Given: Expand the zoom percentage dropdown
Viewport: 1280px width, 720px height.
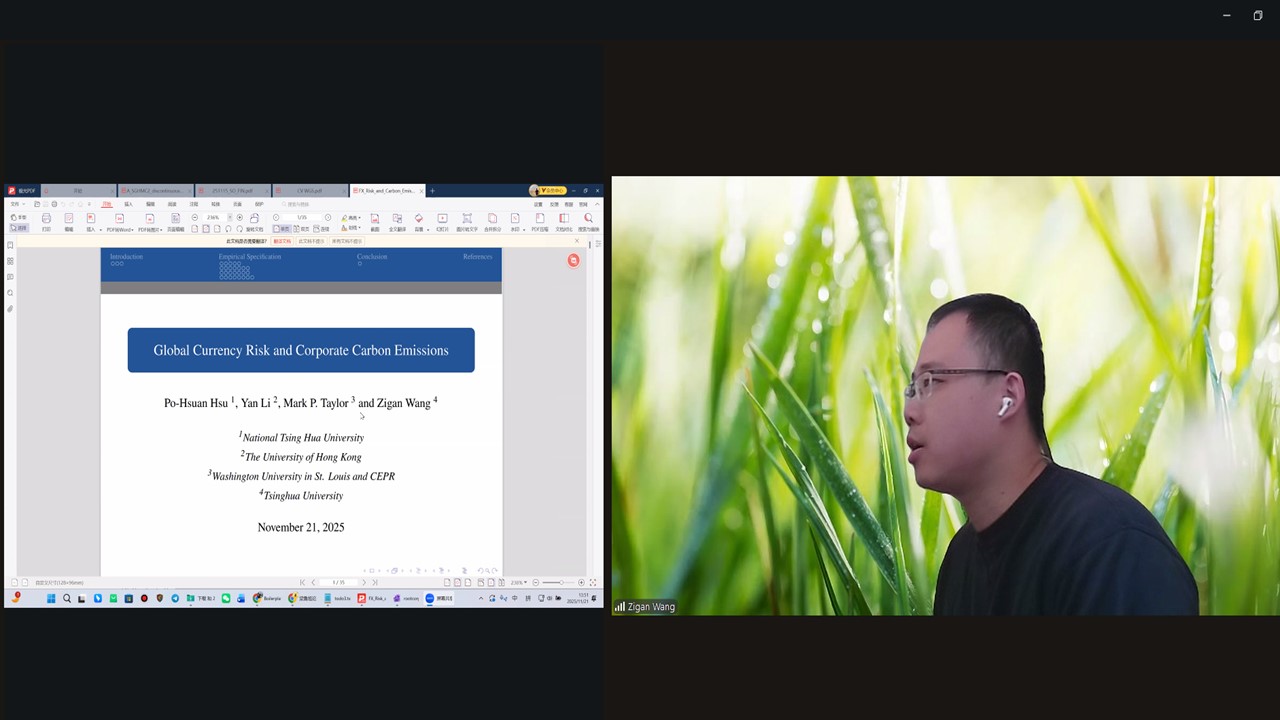Looking at the screenshot, I should 229,217.
